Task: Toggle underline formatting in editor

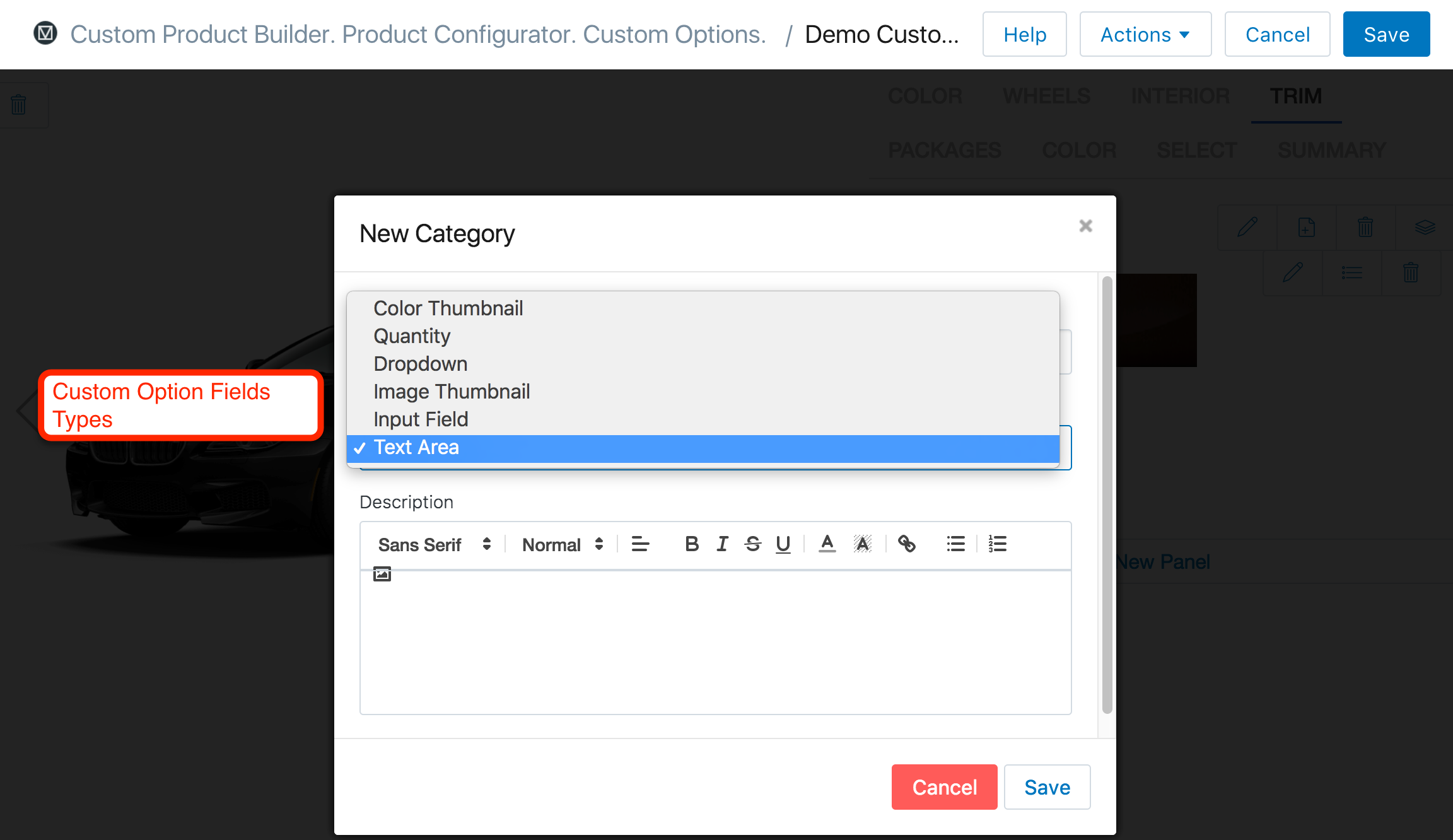Action: coord(783,544)
